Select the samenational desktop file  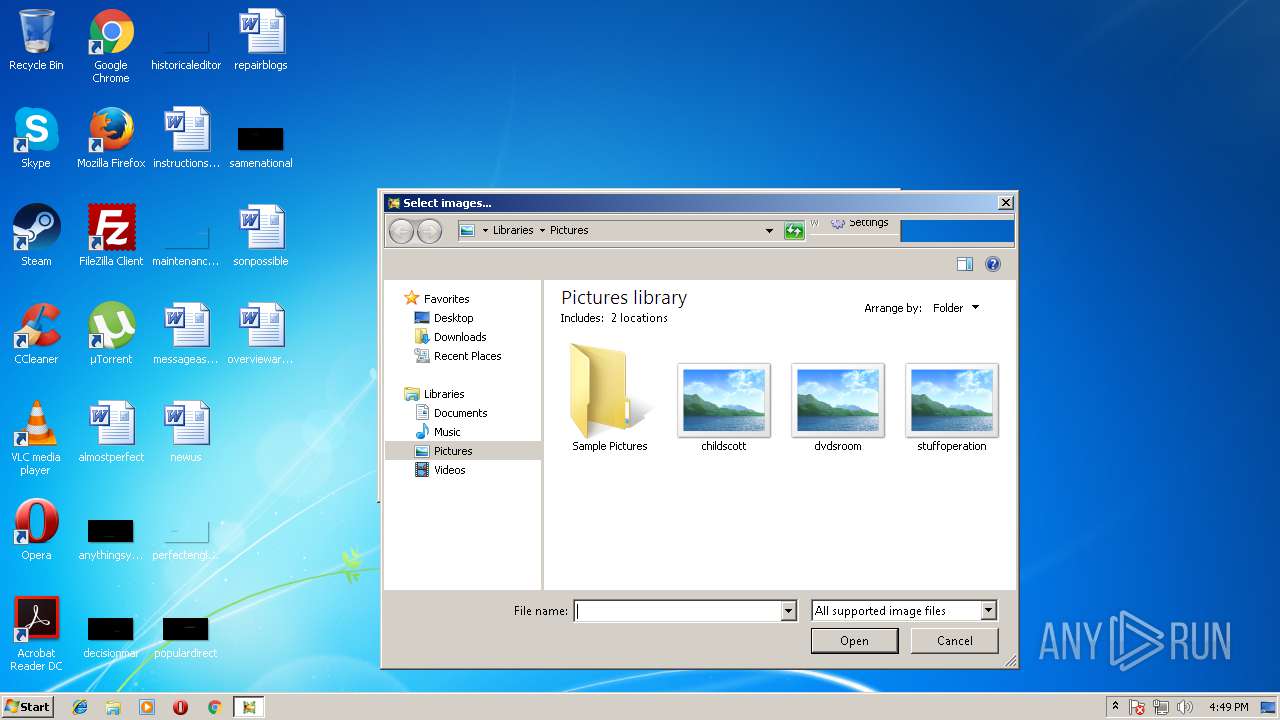(x=261, y=146)
